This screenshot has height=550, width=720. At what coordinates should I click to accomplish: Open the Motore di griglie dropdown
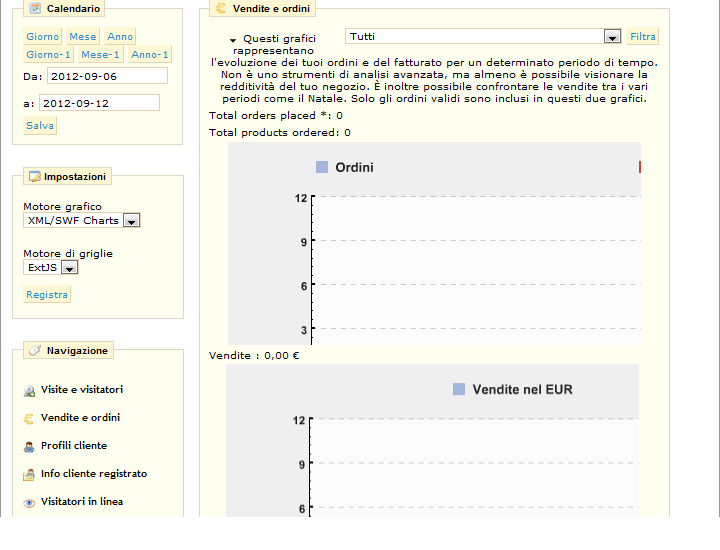click(x=69, y=268)
